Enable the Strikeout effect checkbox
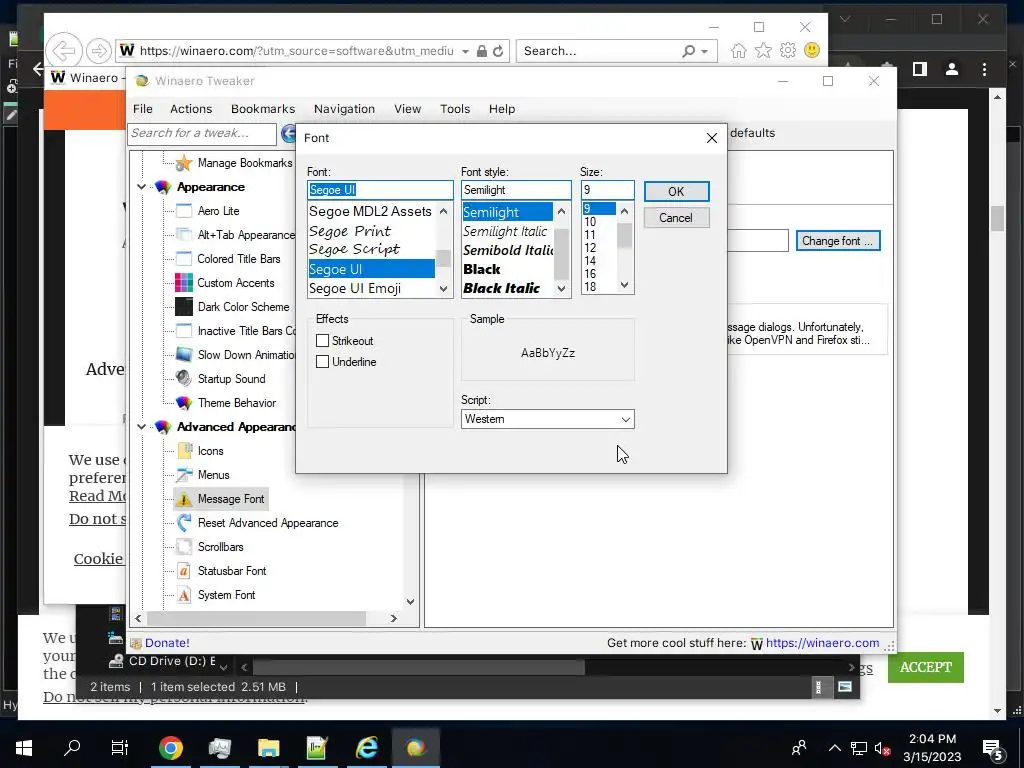Image resolution: width=1024 pixels, height=768 pixels. tap(322, 341)
